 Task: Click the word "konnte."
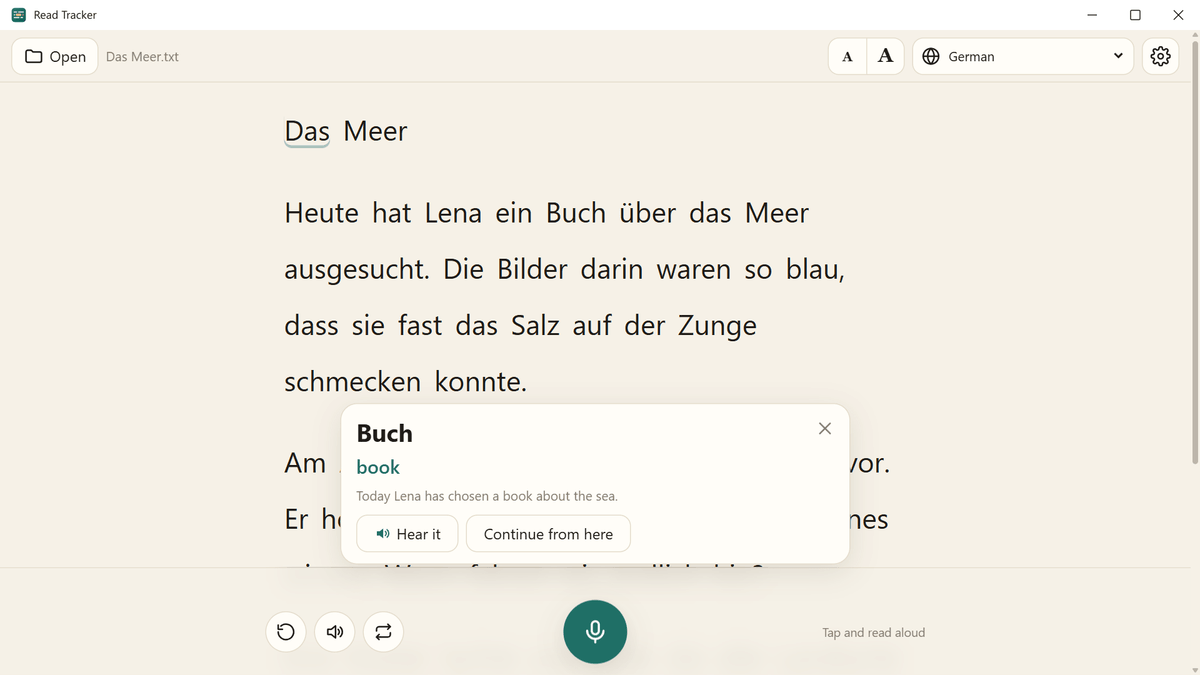(x=481, y=382)
